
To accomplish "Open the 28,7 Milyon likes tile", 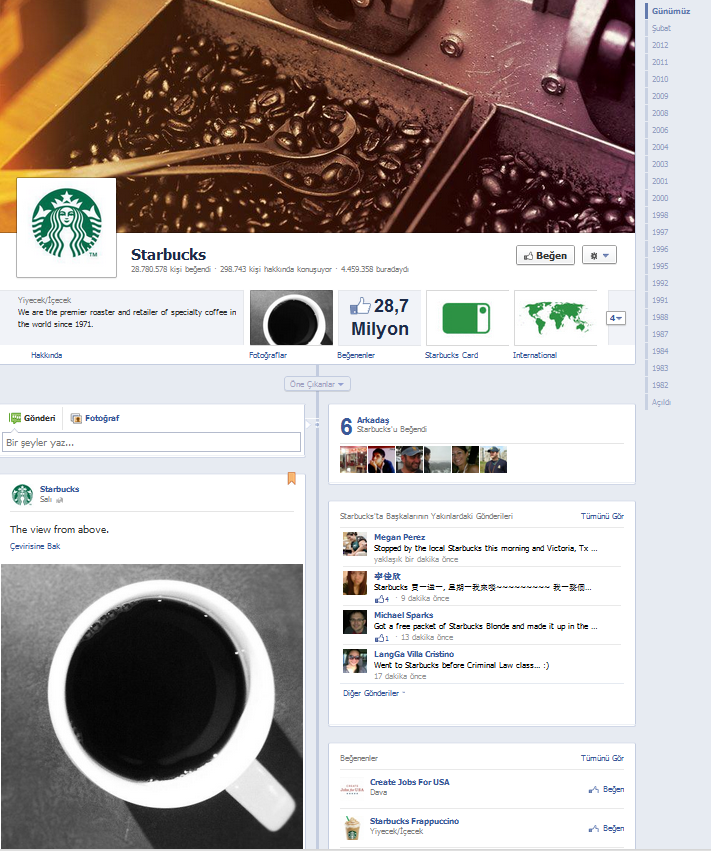I will (x=379, y=317).
